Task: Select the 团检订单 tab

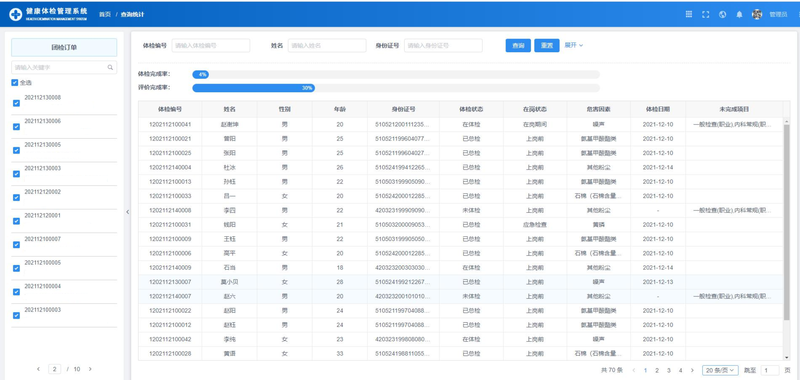Action: 64,47
